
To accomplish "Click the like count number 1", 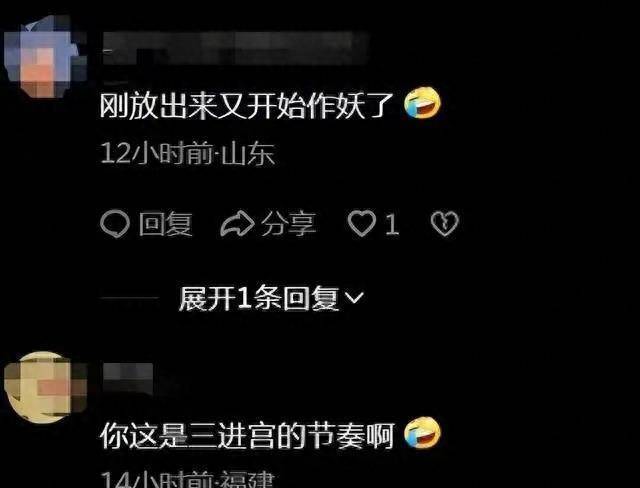I will pyautogui.click(x=391, y=224).
